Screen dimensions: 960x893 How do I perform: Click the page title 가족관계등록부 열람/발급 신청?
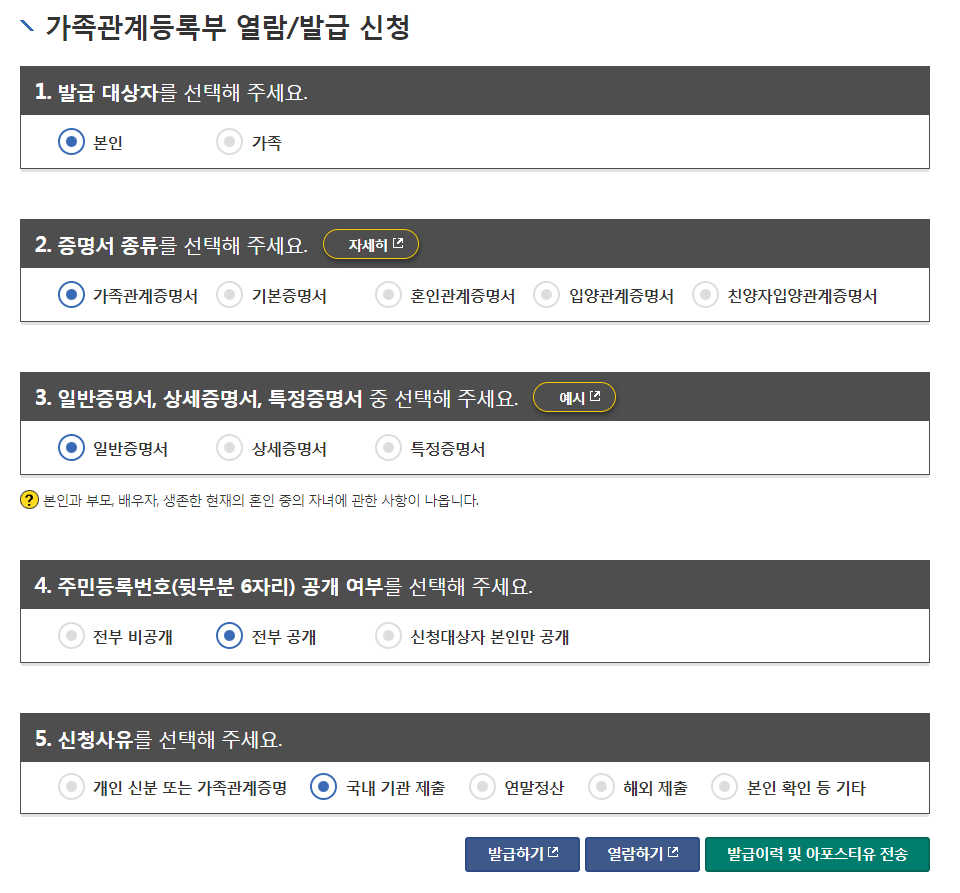tap(228, 28)
